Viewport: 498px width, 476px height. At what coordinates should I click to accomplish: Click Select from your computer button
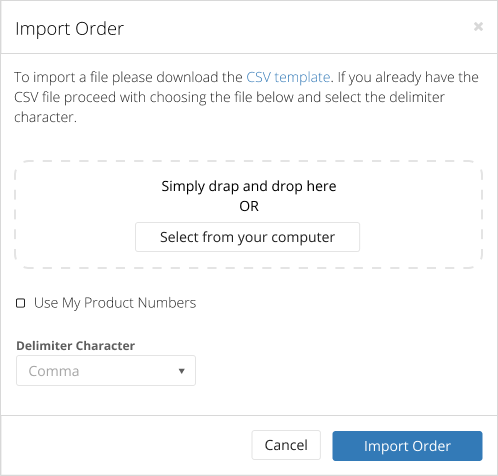(247, 237)
